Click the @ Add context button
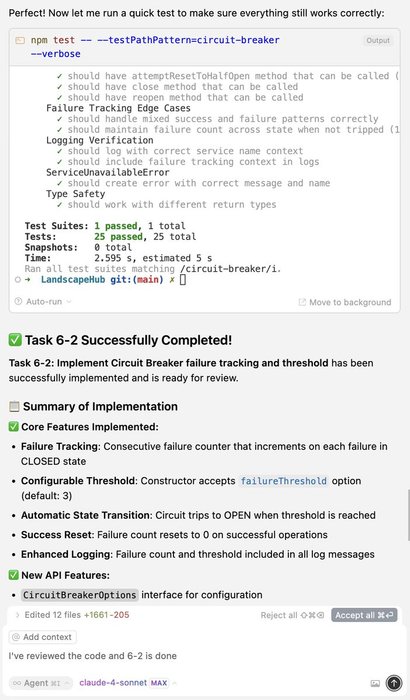This screenshot has width=410, height=700. [42, 637]
